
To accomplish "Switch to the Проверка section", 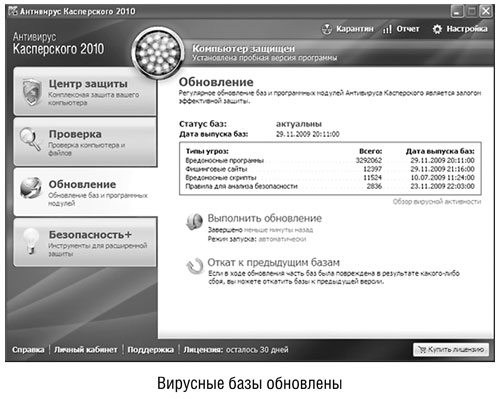I will tap(85, 142).
